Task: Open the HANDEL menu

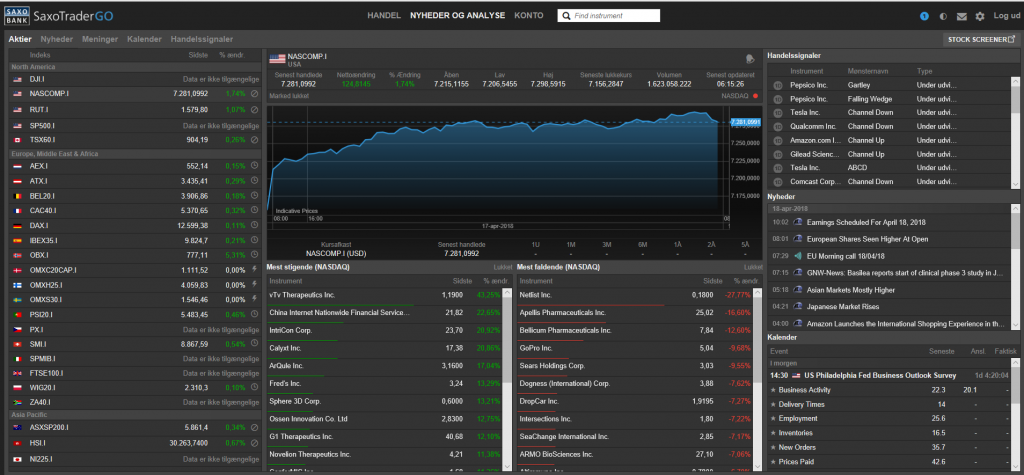Action: 384,16
